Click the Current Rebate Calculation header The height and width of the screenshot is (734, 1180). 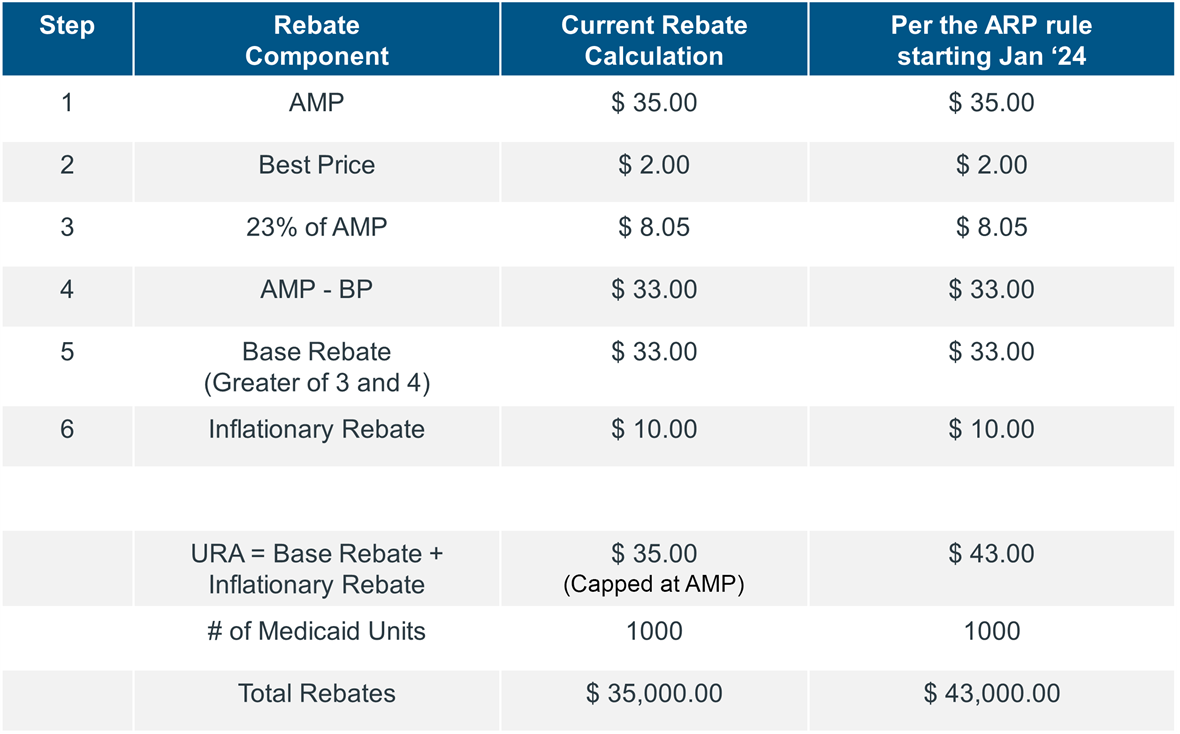654,39
